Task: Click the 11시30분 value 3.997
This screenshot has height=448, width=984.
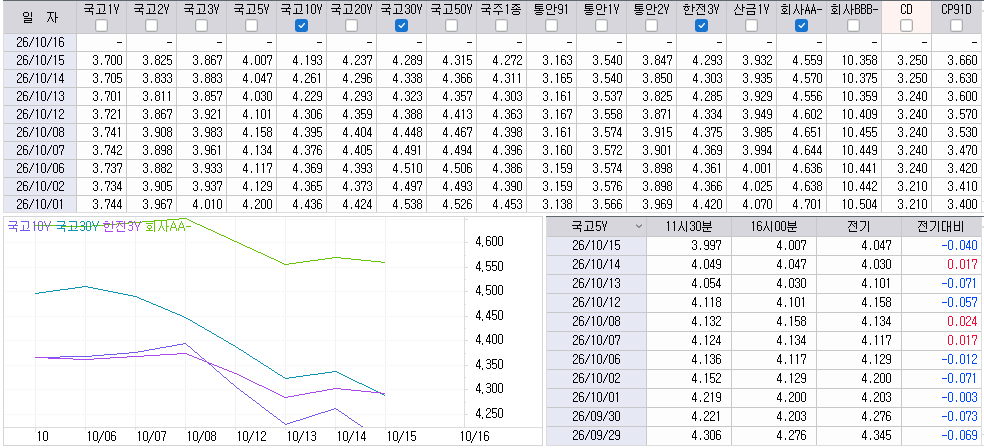Action: pos(706,245)
